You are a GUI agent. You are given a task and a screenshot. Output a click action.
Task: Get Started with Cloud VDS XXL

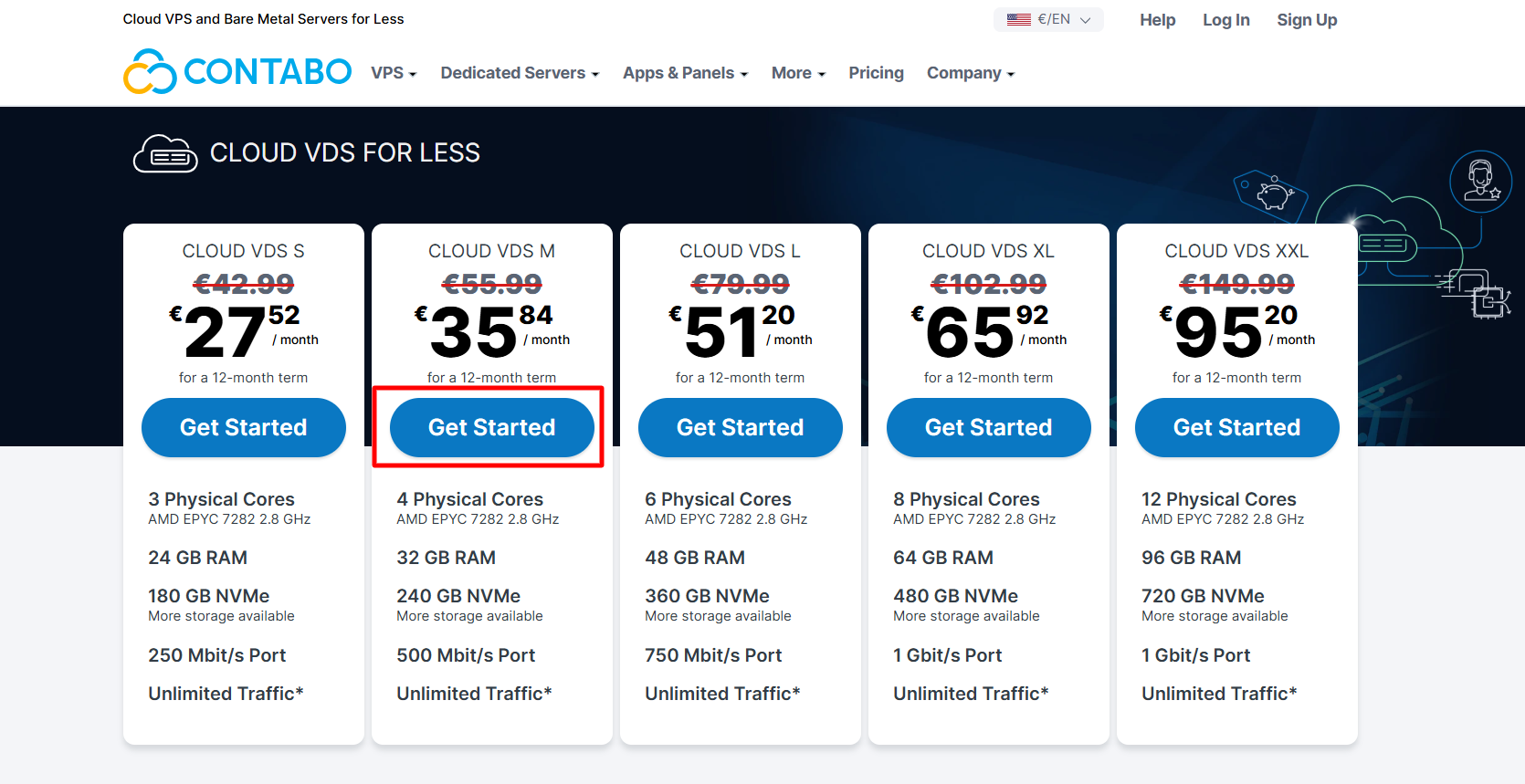[x=1237, y=427]
